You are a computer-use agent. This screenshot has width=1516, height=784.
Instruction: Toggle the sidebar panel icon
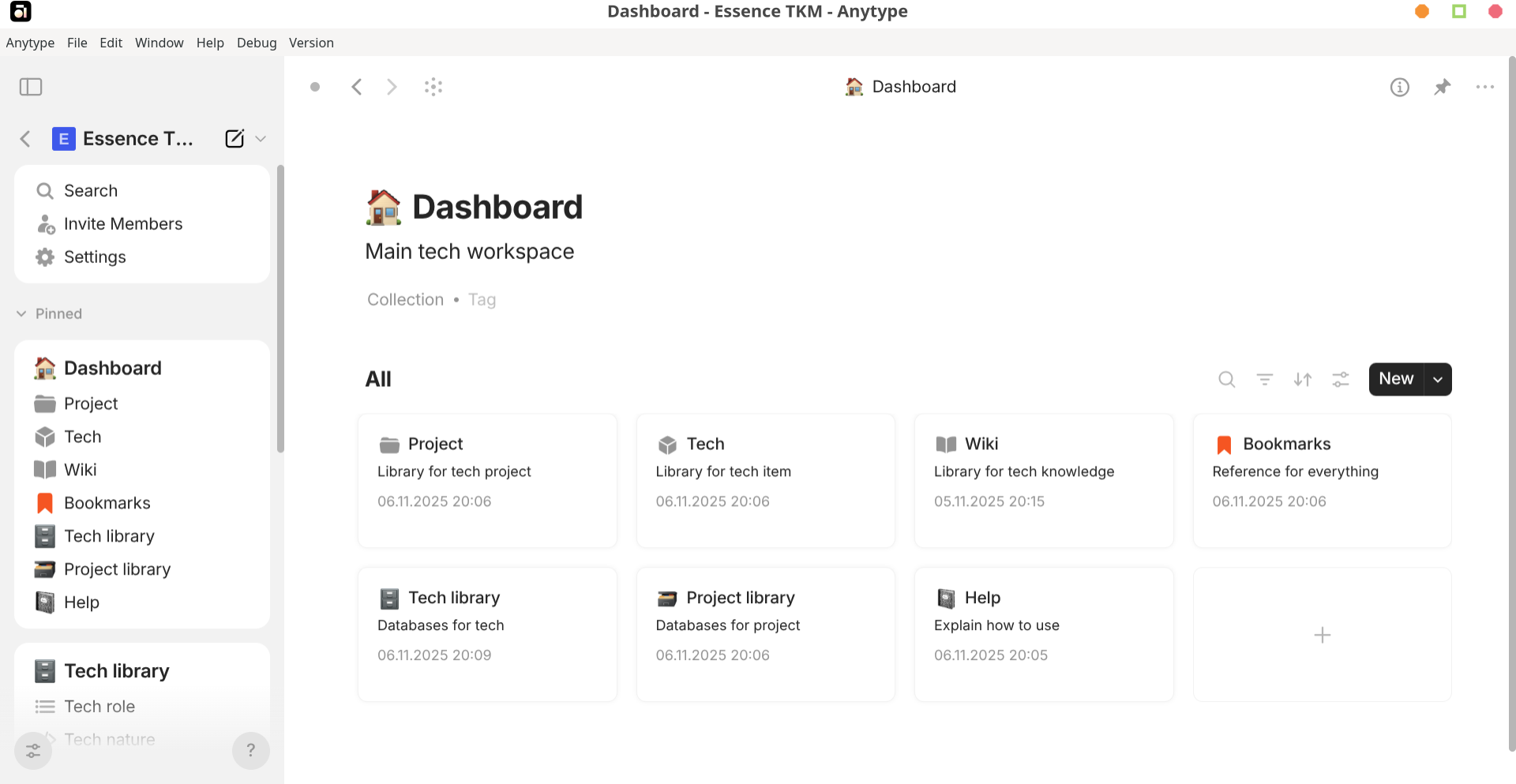point(31,87)
